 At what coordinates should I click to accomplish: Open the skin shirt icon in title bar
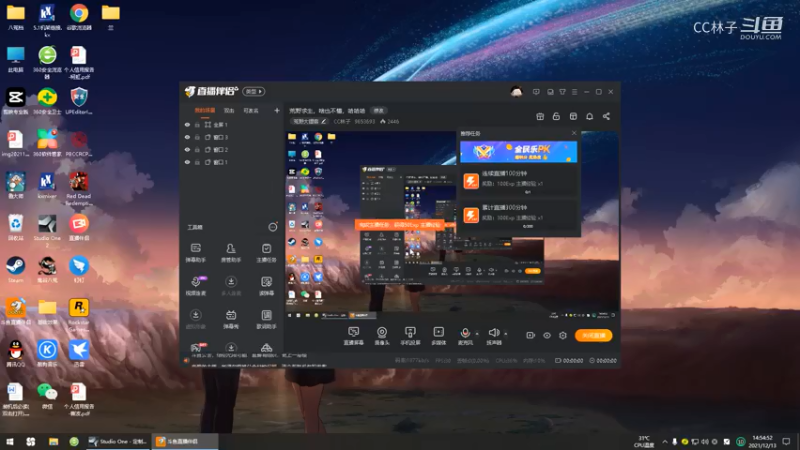point(562,92)
